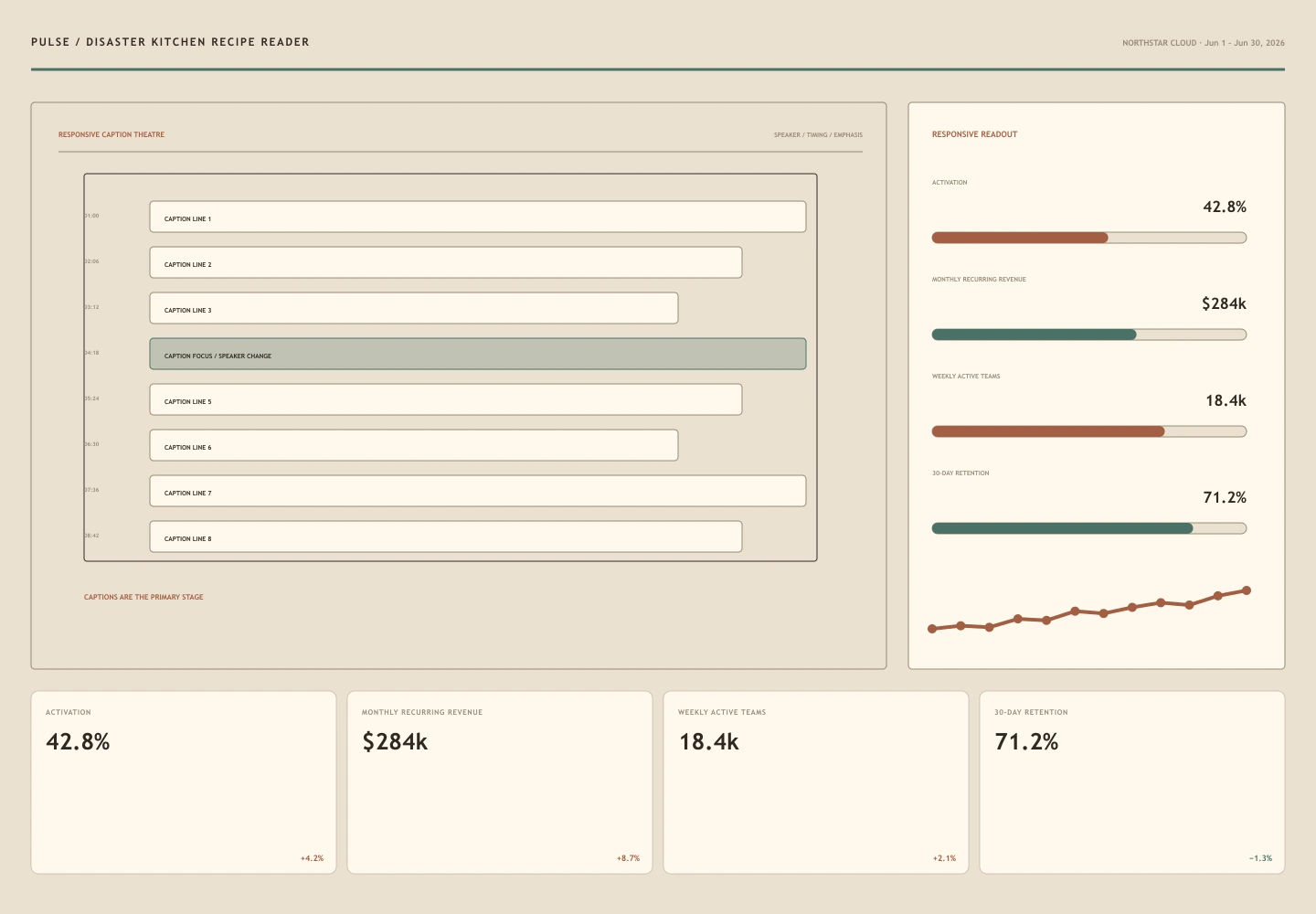1316x914 pixels.
Task: Click the −1.3% change value
Action: 1260,858
